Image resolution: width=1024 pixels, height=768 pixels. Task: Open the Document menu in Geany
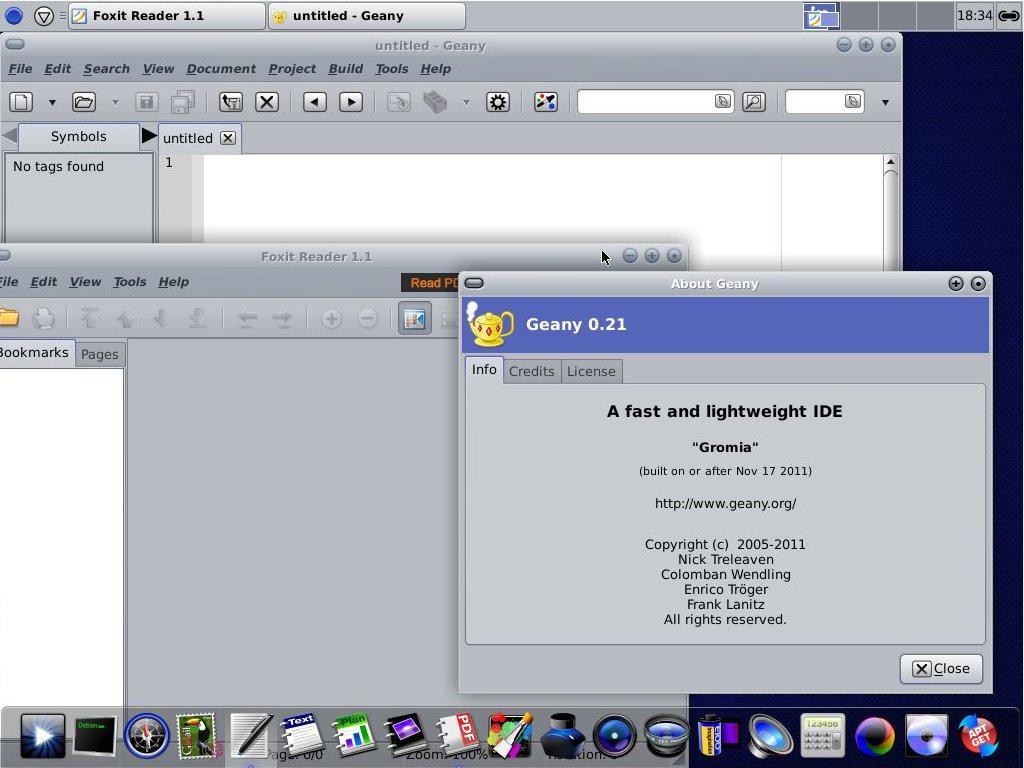[221, 69]
